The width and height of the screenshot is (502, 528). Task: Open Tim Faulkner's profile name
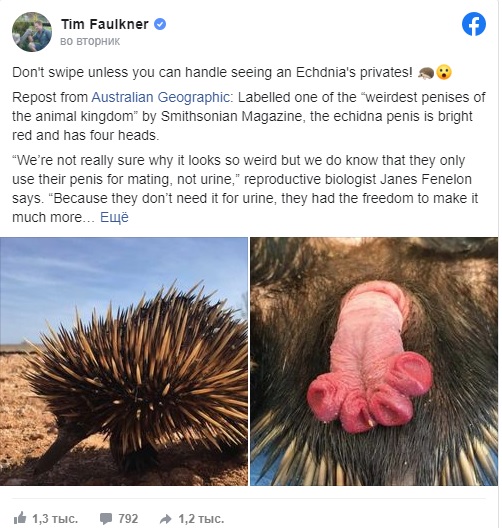click(x=104, y=24)
